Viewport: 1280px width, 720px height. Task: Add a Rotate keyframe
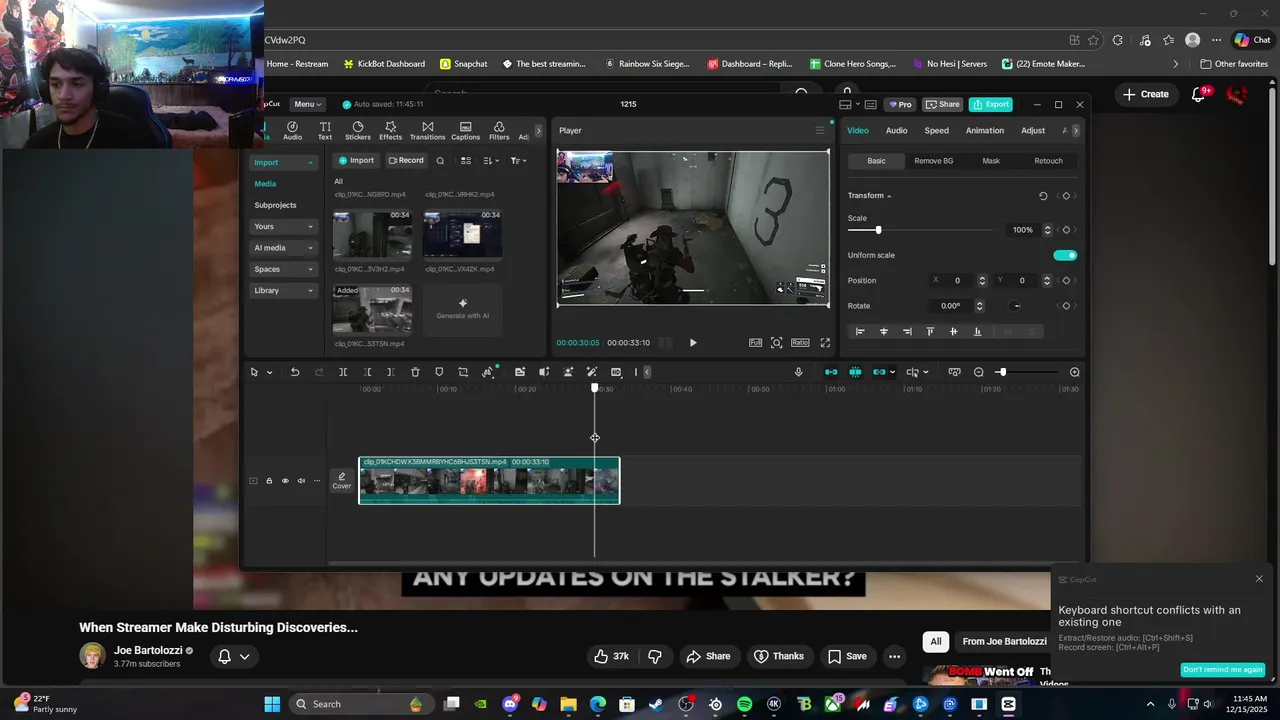click(1066, 306)
